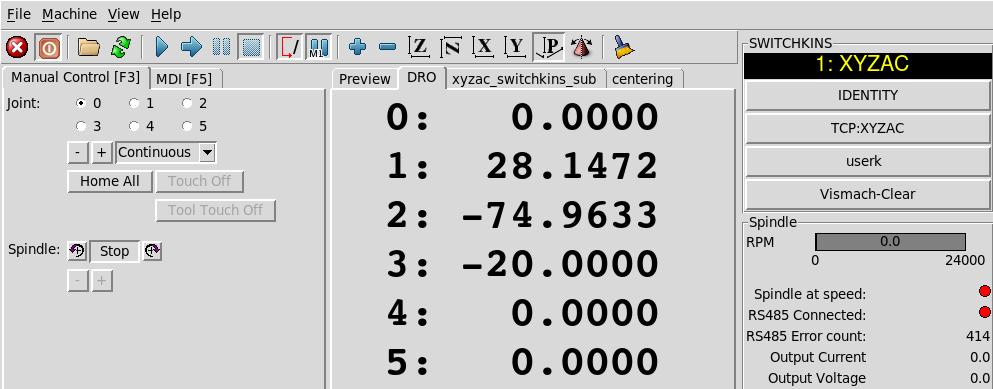Set the Z view of the preview
Viewport: 993px width, 389px height.
pyautogui.click(x=419, y=47)
